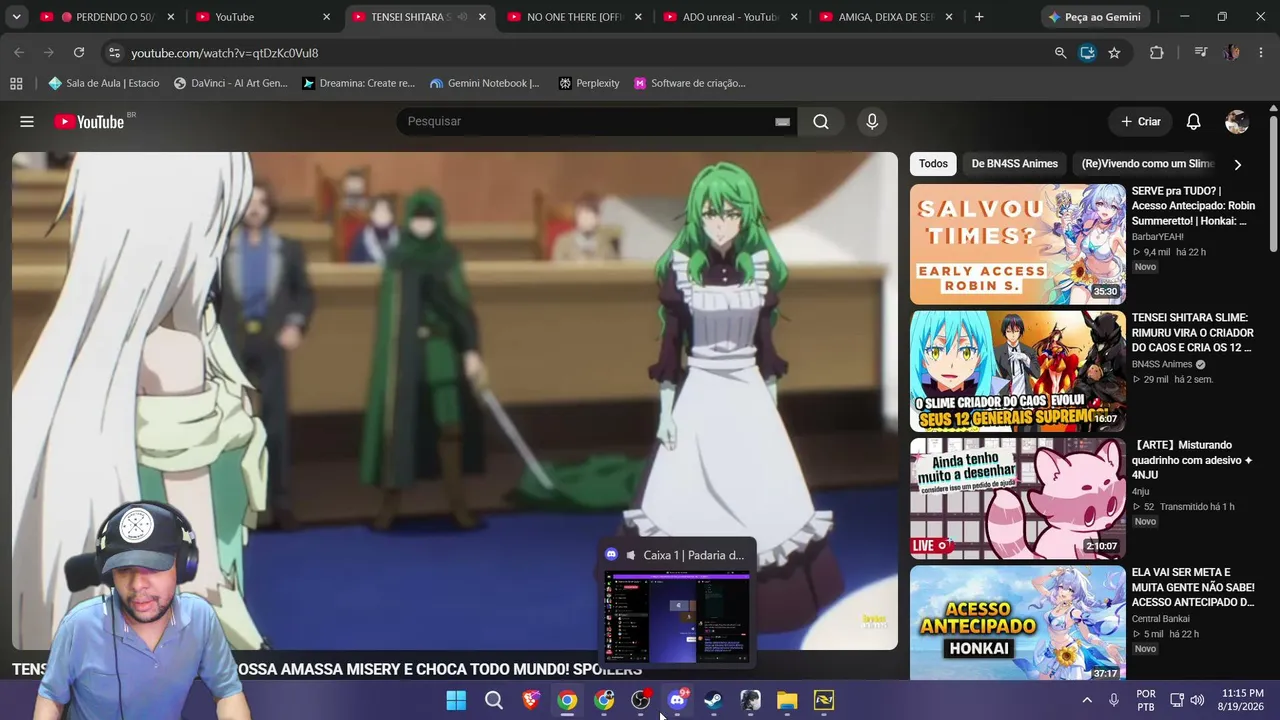Open the 12 Generais Supremos video thumbnail

(x=1017, y=371)
